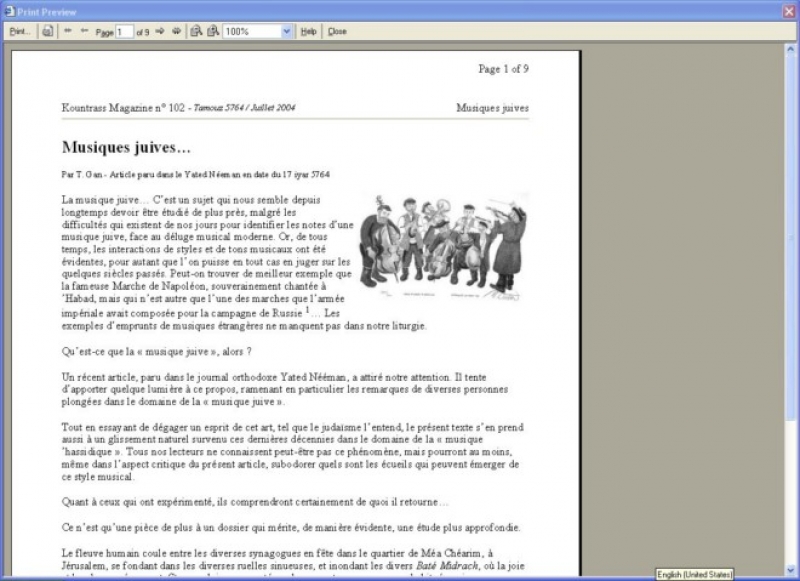Screen dimensions: 800x581
Task: Click the "Musiques juives…" article heading
Action: [126, 147]
